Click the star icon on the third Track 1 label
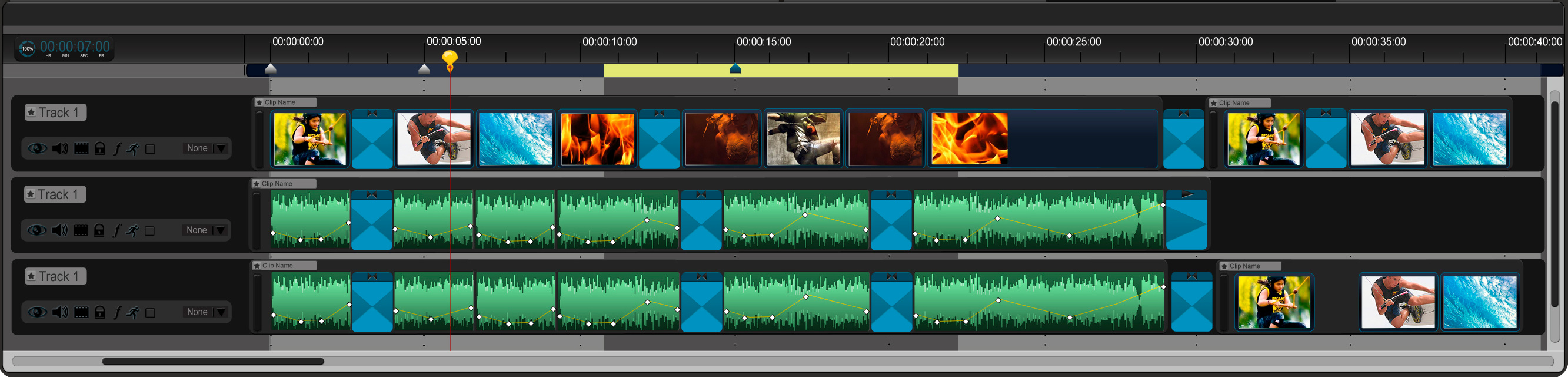 [31, 276]
